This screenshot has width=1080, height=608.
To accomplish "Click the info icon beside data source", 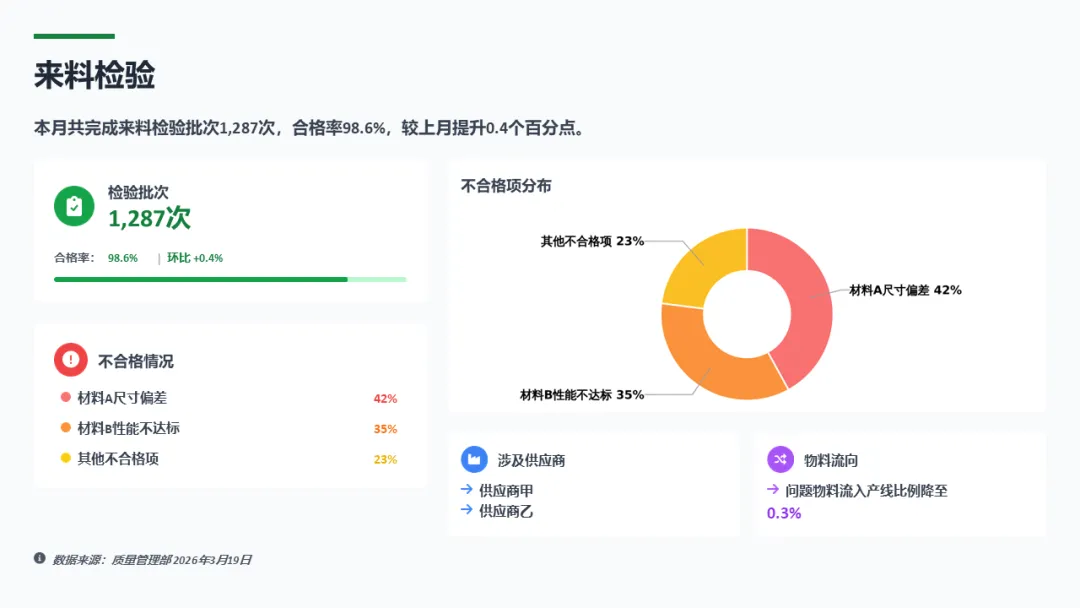I will [39, 558].
